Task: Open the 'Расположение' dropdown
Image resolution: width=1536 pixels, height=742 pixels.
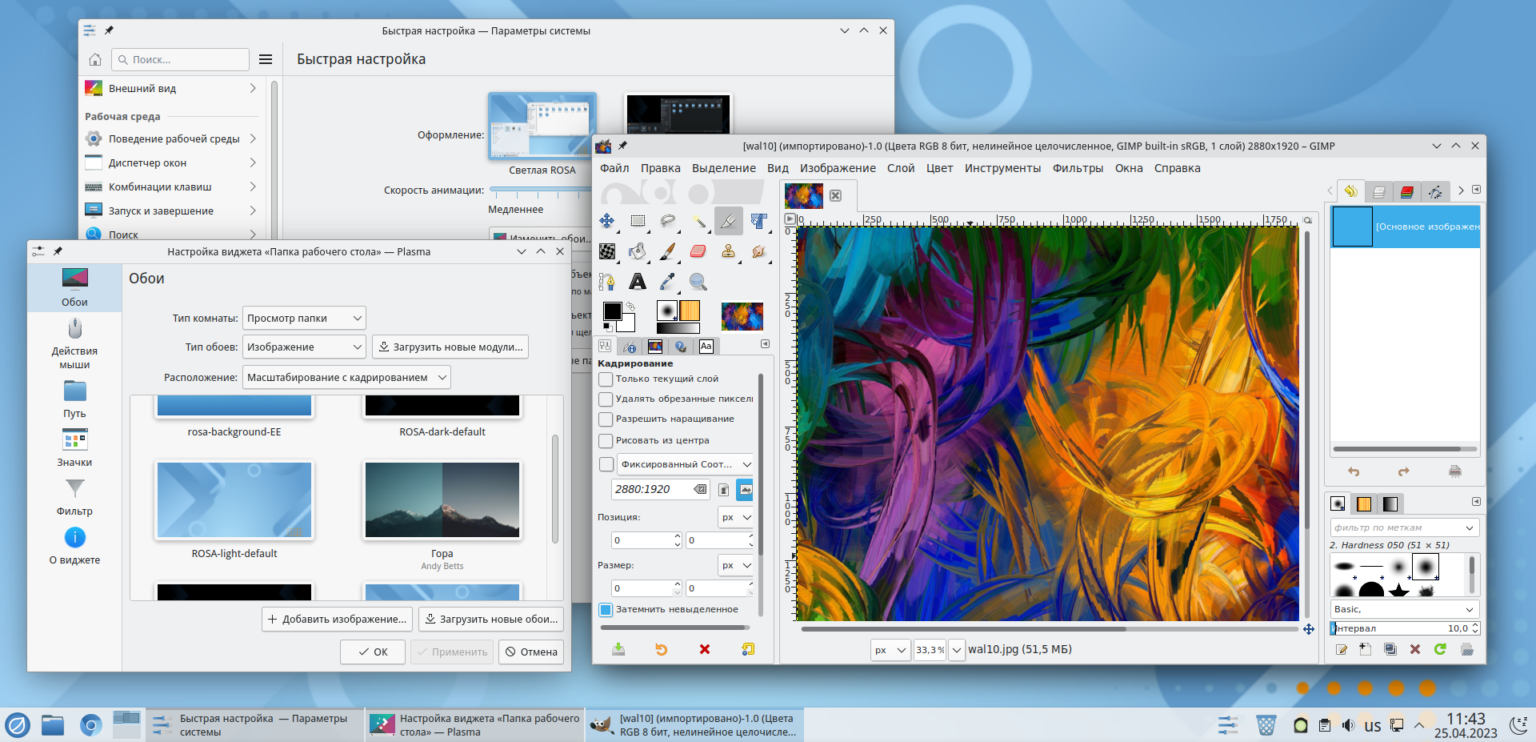Action: [x=347, y=377]
